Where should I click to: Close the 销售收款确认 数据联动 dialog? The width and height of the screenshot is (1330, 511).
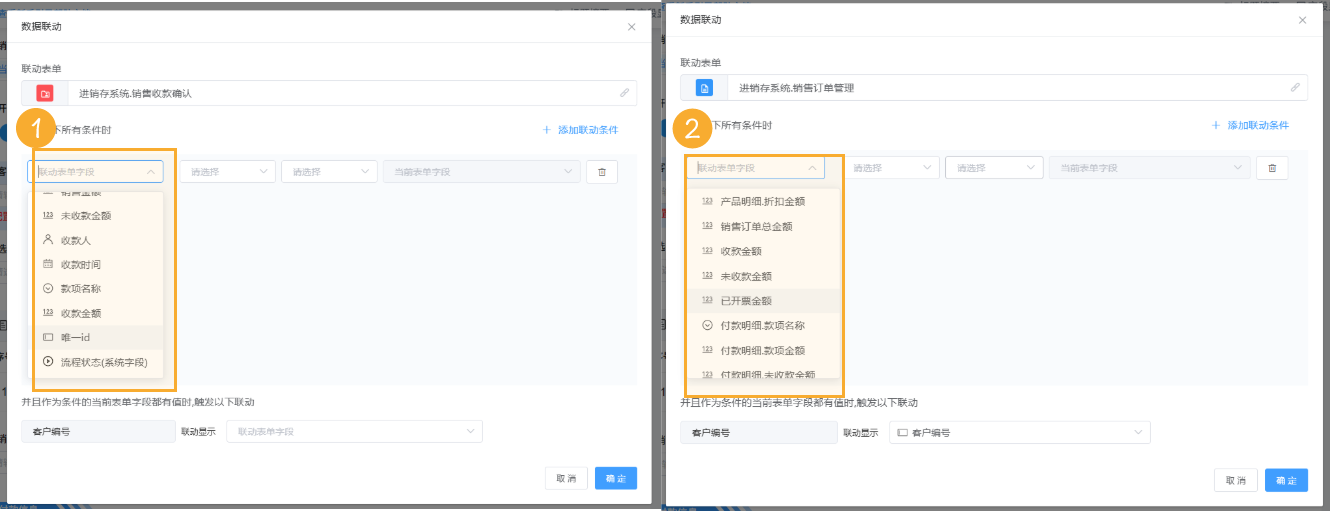click(x=631, y=27)
